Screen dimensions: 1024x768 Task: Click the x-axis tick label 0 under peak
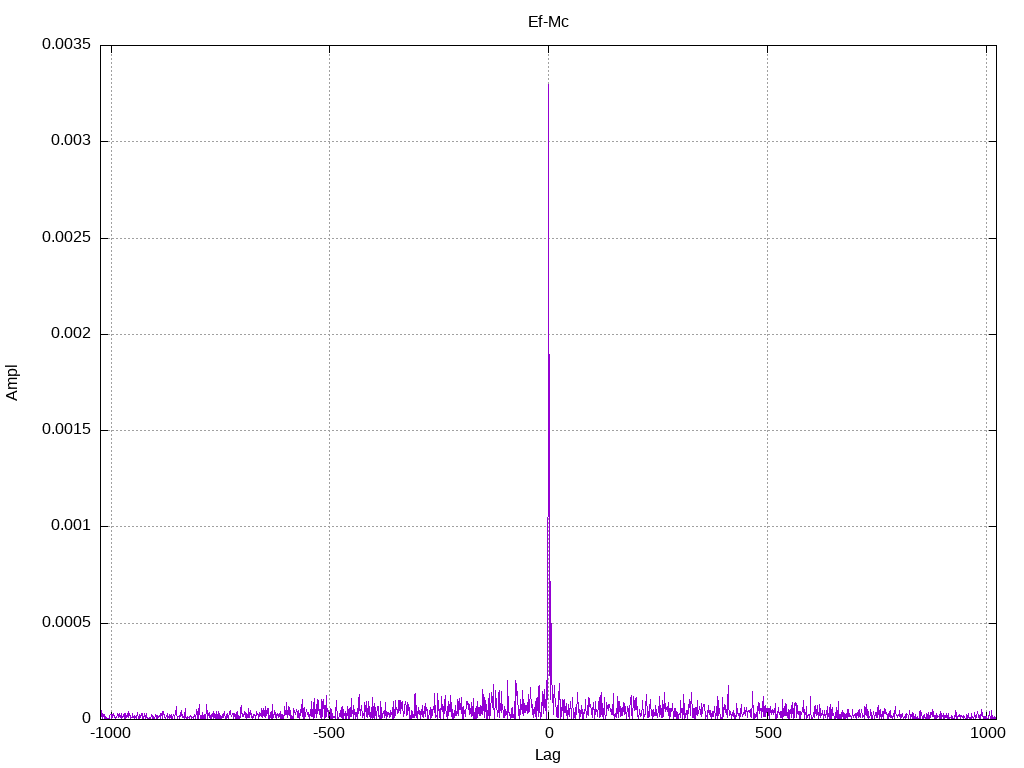[x=549, y=733]
